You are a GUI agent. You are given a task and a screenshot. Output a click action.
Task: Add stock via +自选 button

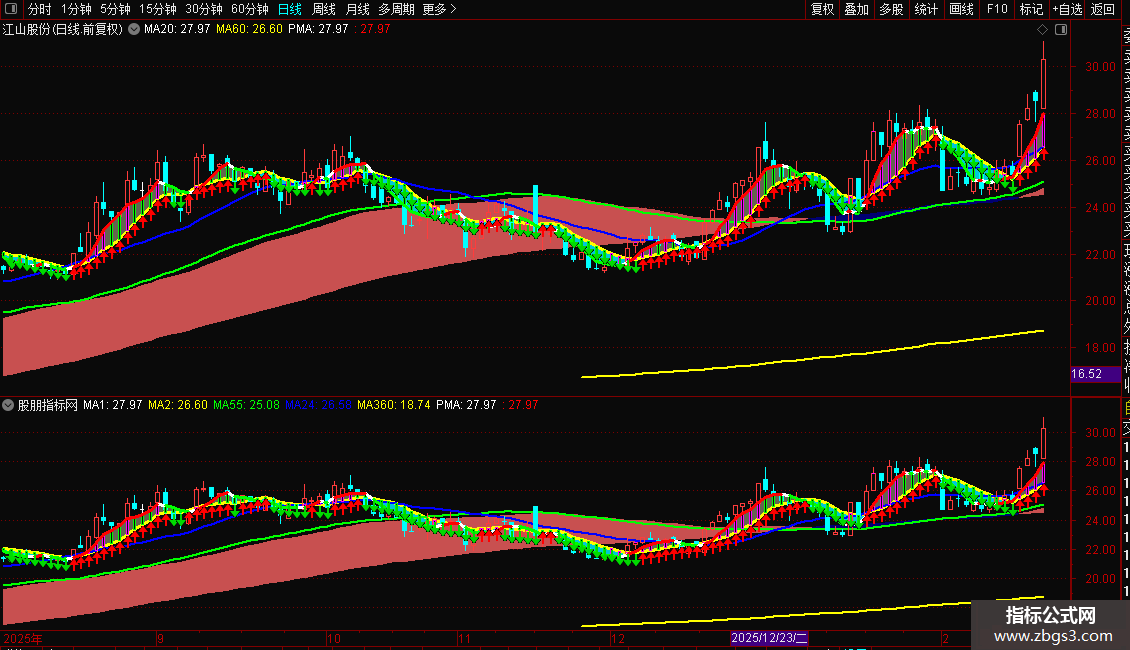1067,9
